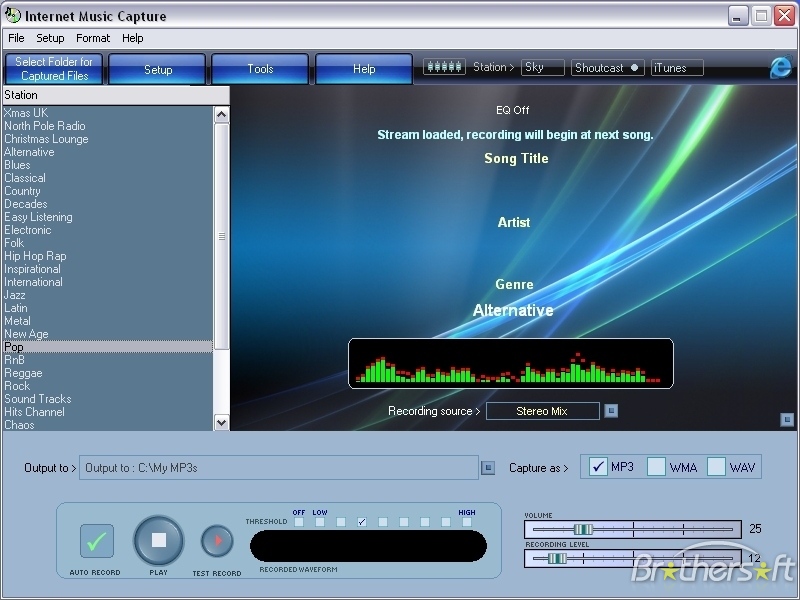Set threshold to LOW checkbox
Image resolution: width=800 pixels, height=600 pixels.
(x=320, y=521)
